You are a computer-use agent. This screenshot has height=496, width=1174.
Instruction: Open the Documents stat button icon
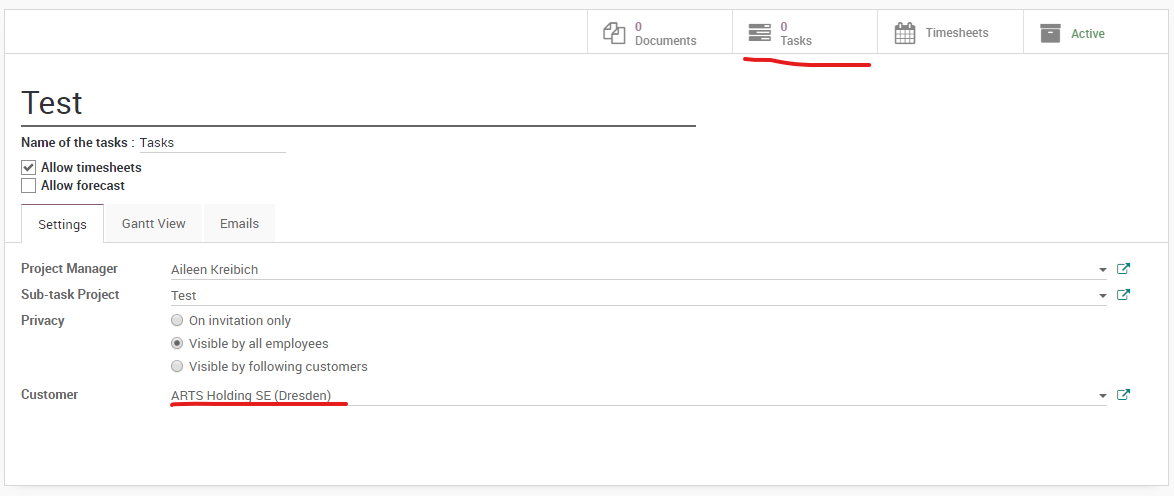[x=614, y=34]
